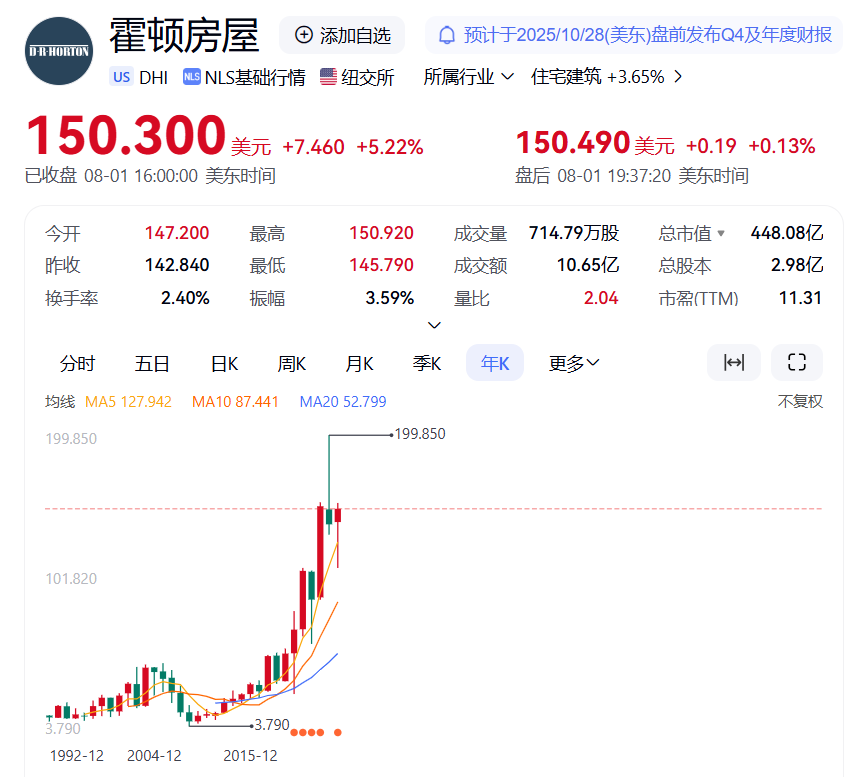Select the 年K chart tab

tap(495, 363)
